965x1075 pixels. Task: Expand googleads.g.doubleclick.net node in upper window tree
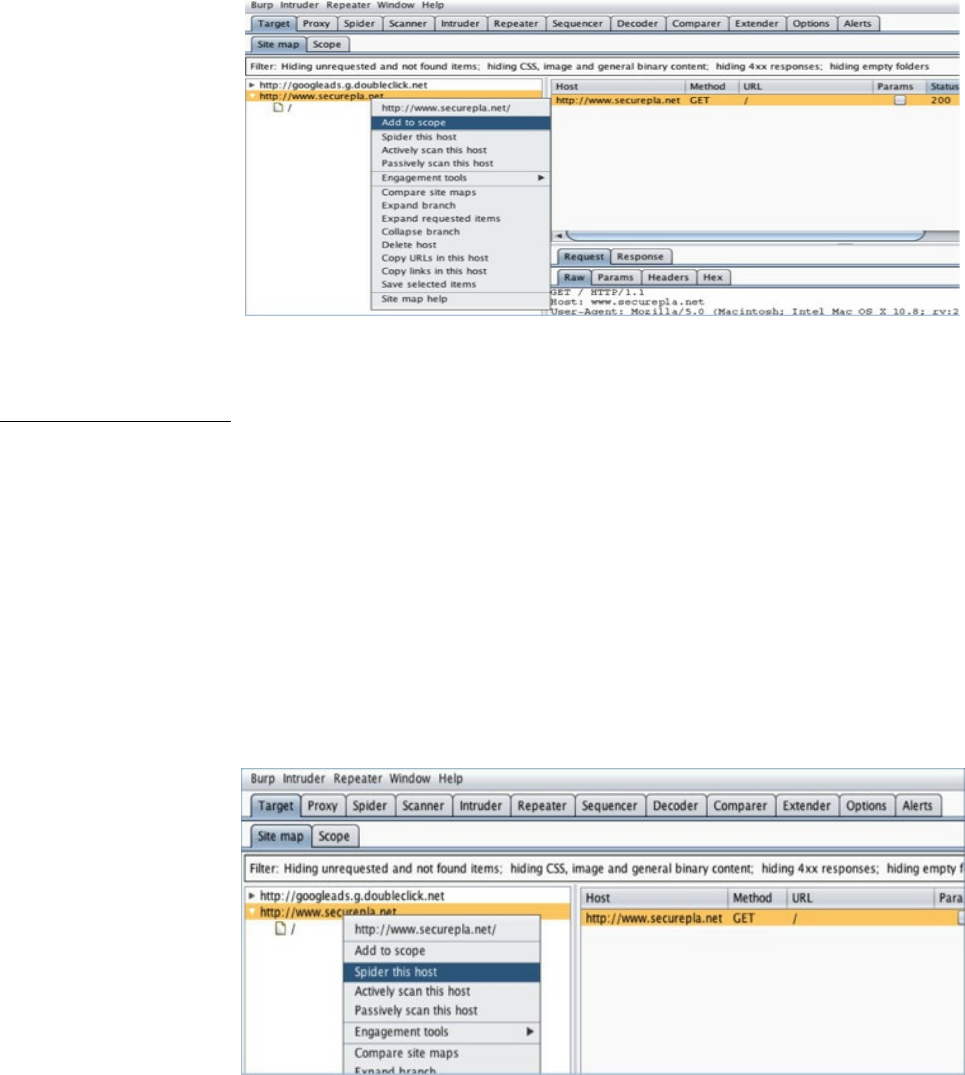tap(252, 85)
